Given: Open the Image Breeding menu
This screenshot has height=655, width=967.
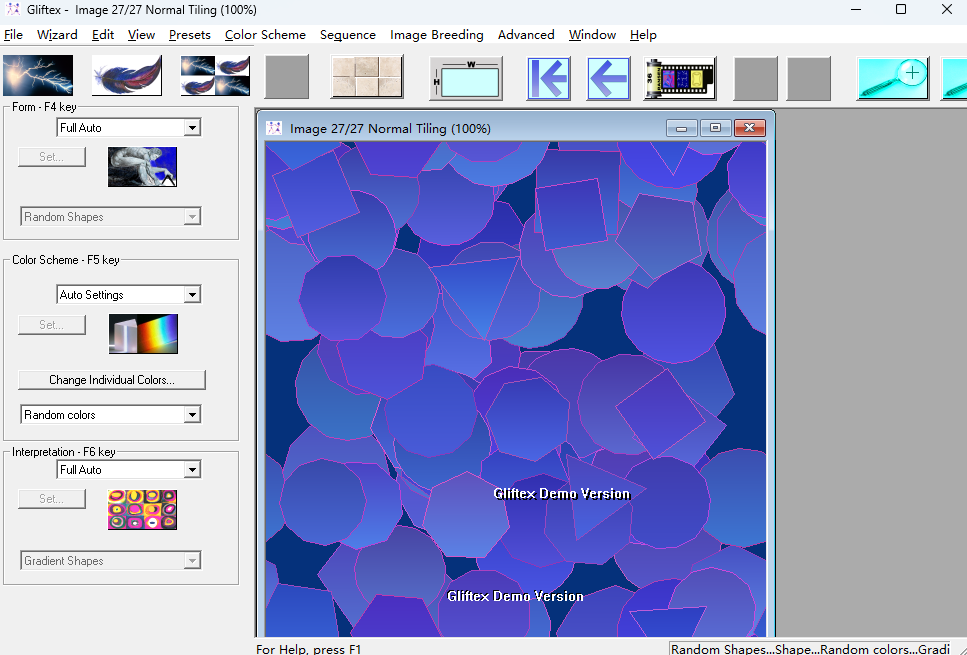Looking at the screenshot, I should click(x=436, y=34).
